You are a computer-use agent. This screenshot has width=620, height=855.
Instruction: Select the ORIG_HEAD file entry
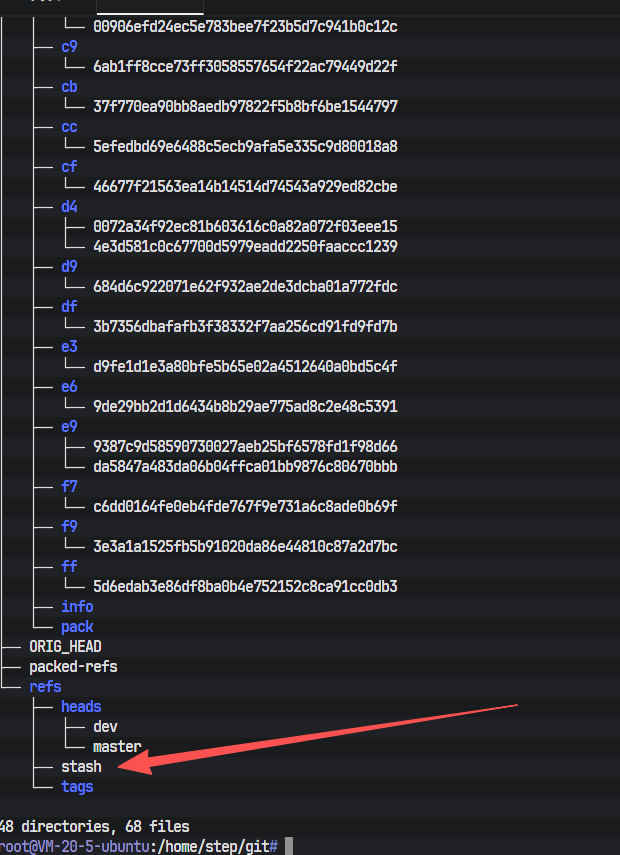[x=65, y=647]
